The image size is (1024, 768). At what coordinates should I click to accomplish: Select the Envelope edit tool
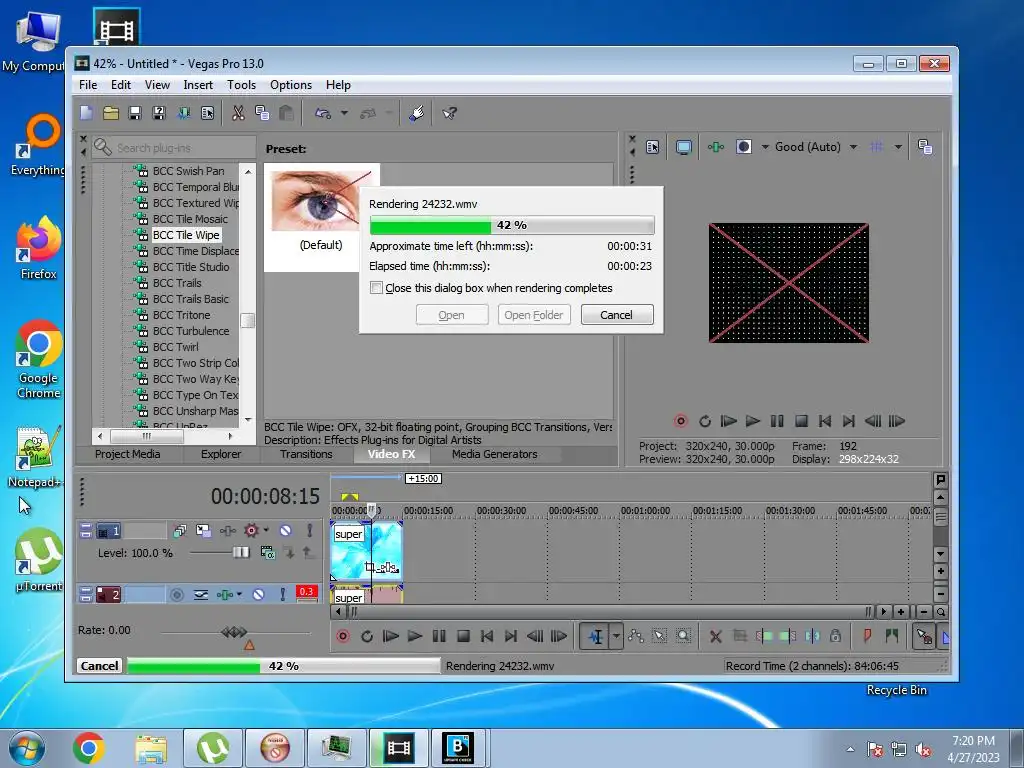click(635, 635)
